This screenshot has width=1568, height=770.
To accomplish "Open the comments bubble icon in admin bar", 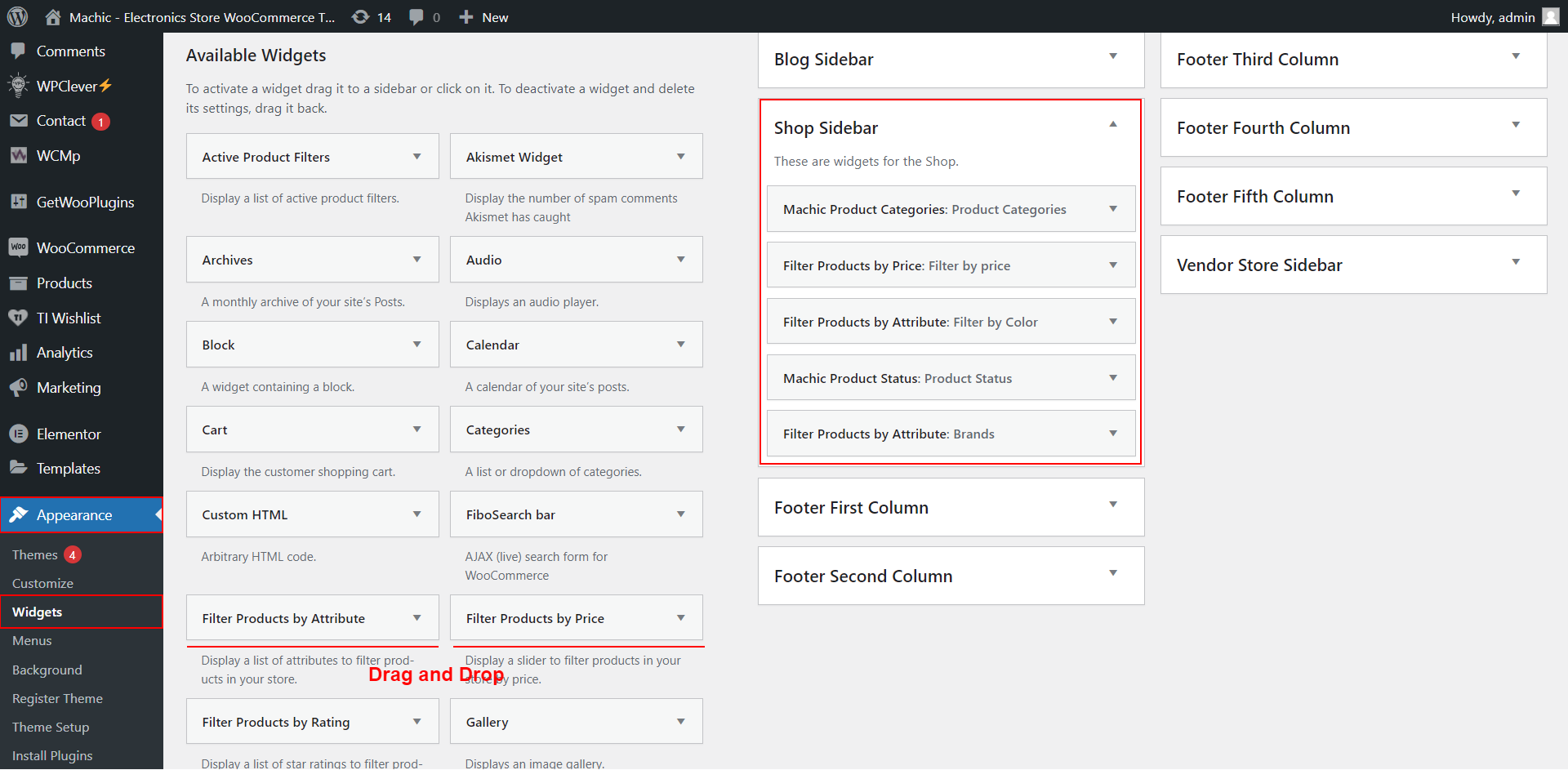I will (x=416, y=17).
